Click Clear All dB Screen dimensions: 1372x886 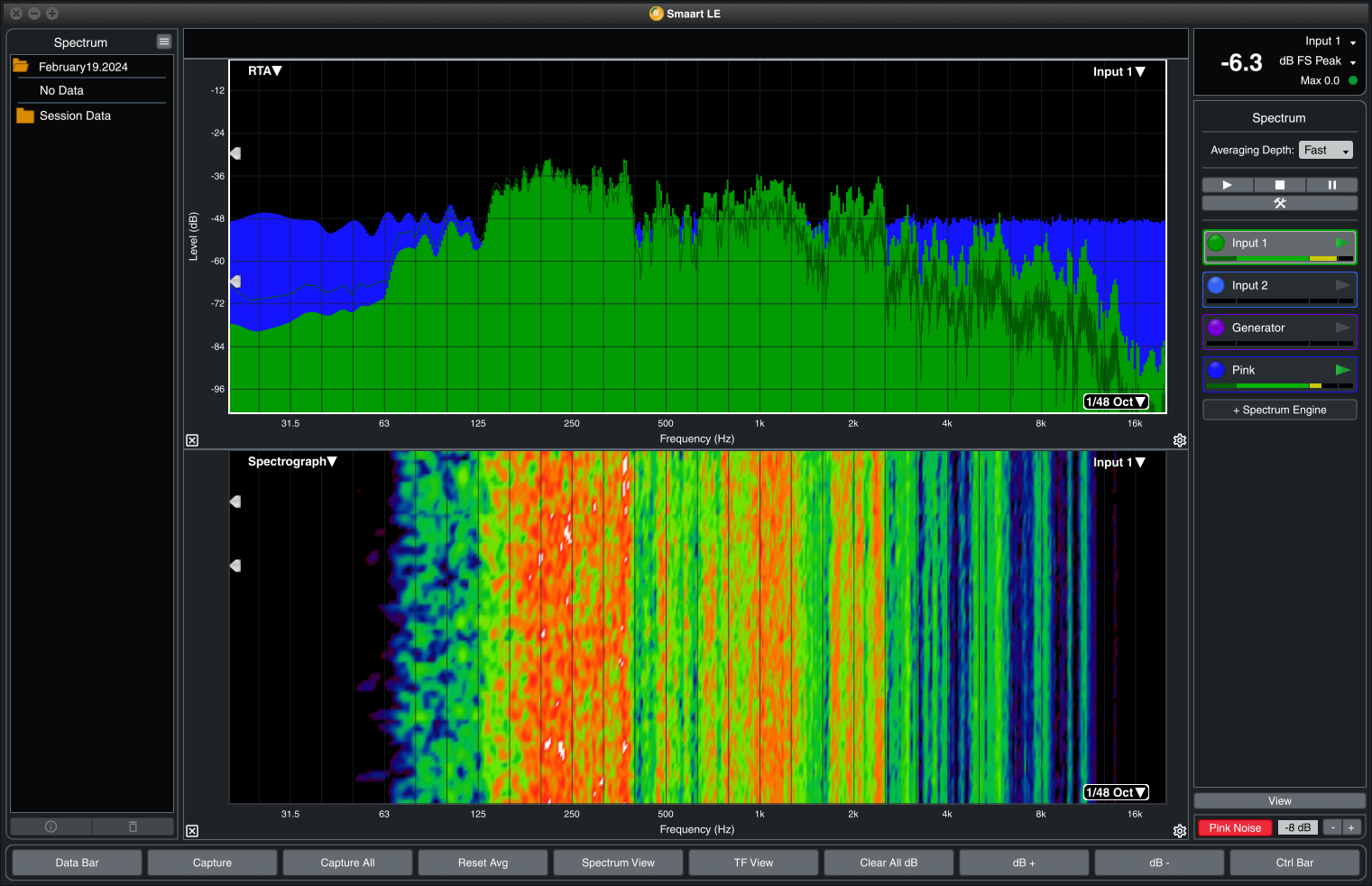[889, 863]
